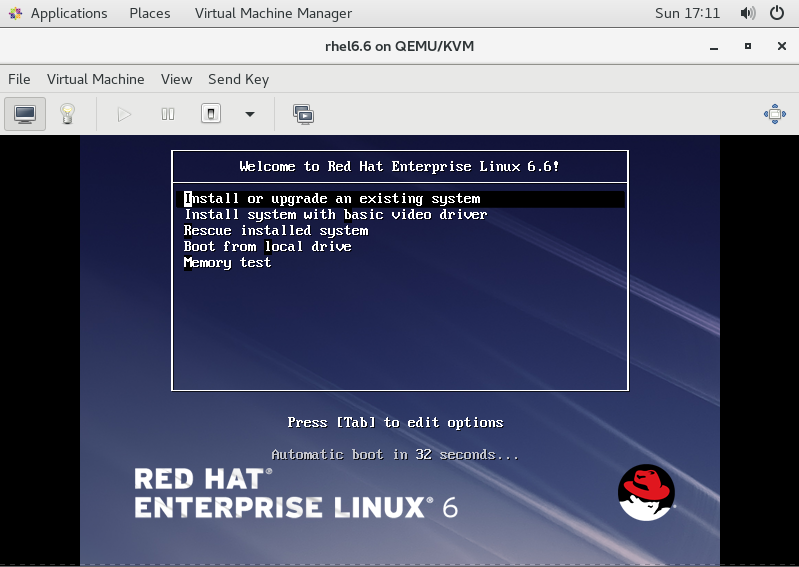Select Rescue installed system entry
The height and width of the screenshot is (567, 799).
276,231
